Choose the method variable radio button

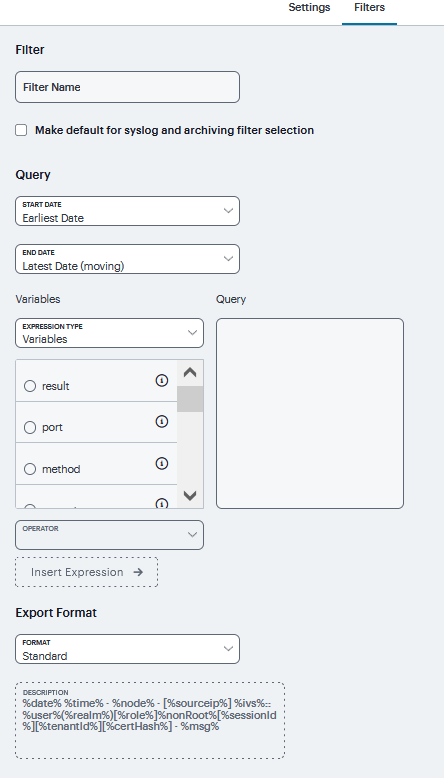pyautogui.click(x=30, y=469)
